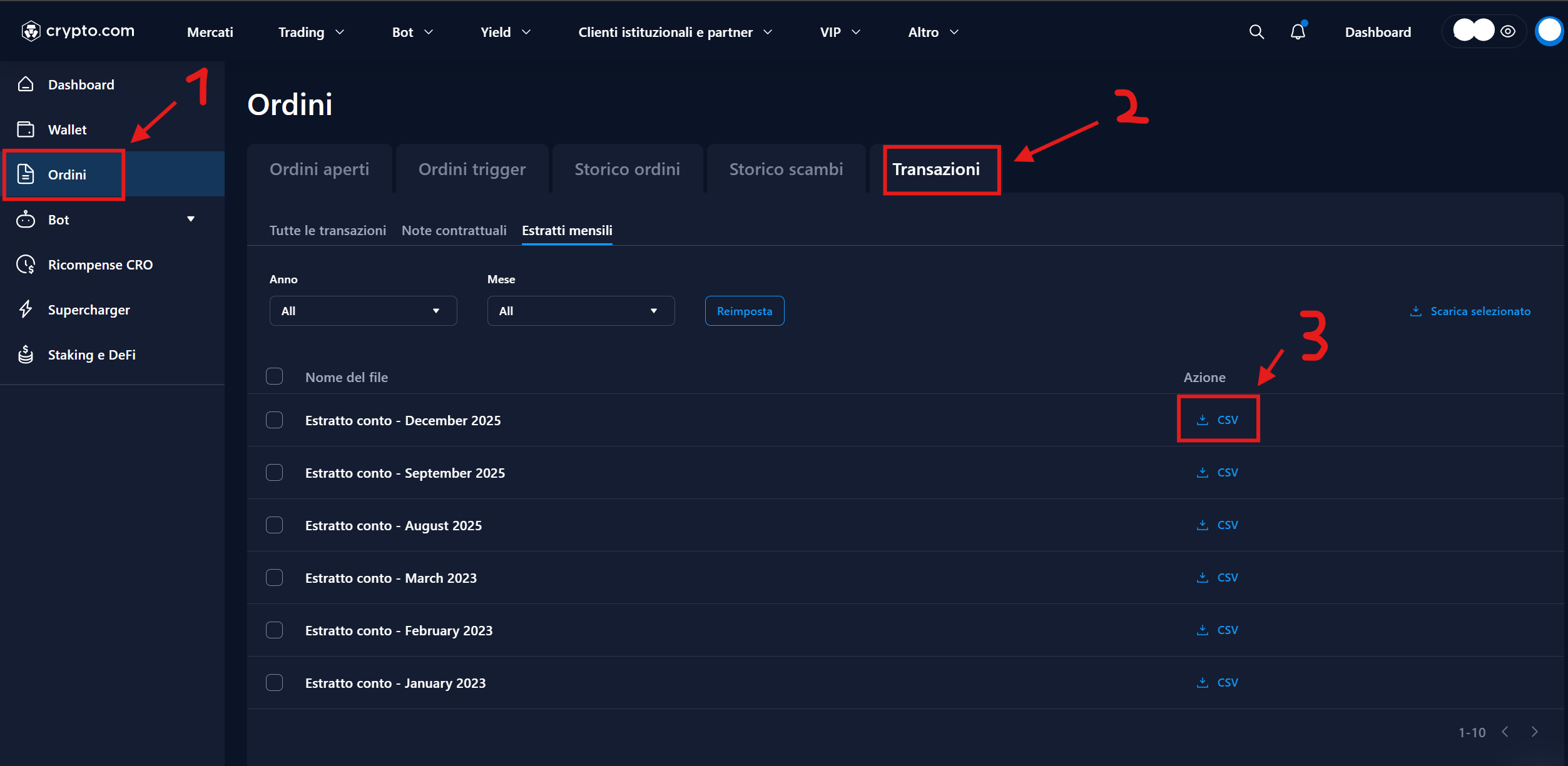Image resolution: width=1568 pixels, height=766 pixels.
Task: Select all files with header checkbox
Action: (274, 376)
